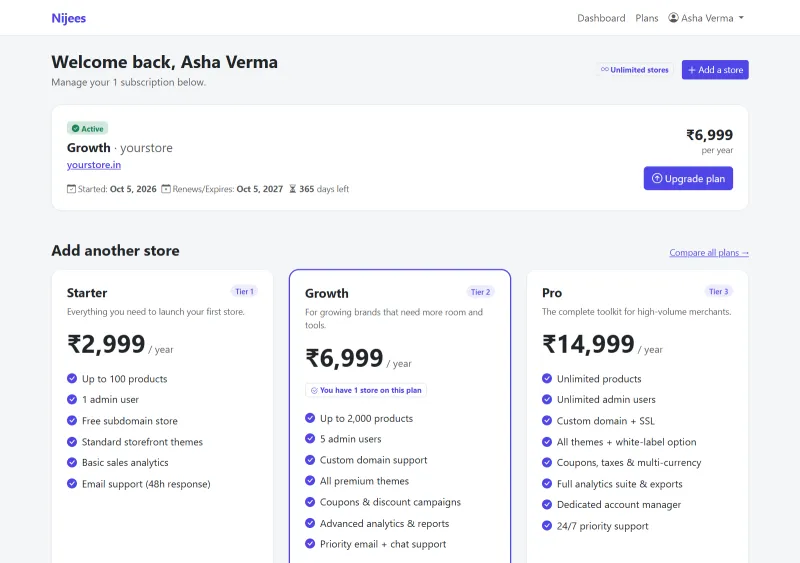The image size is (800, 563).
Task: Select the Pro plan title
Action: pyautogui.click(x=552, y=293)
